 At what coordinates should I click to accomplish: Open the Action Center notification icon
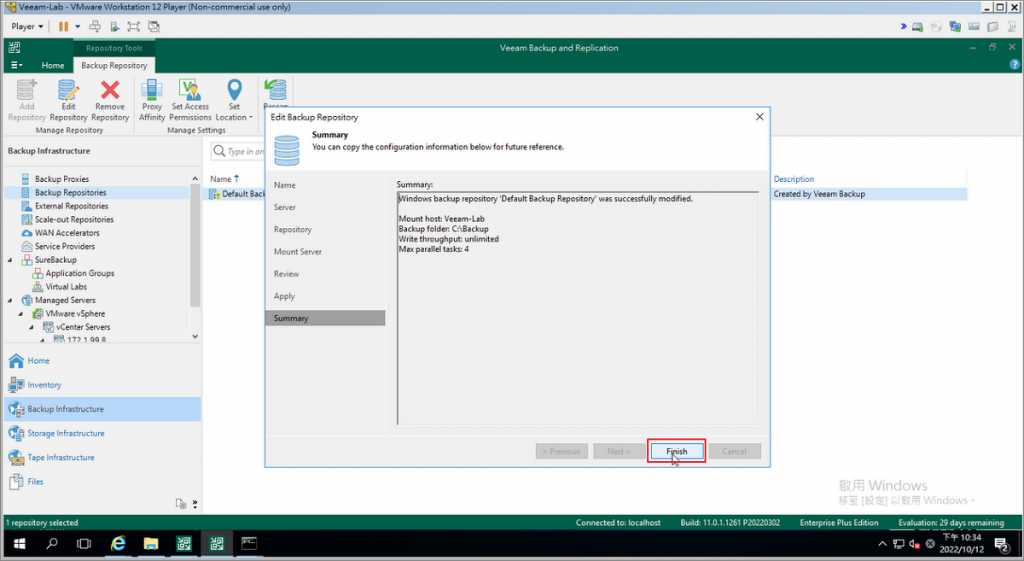click(1001, 543)
